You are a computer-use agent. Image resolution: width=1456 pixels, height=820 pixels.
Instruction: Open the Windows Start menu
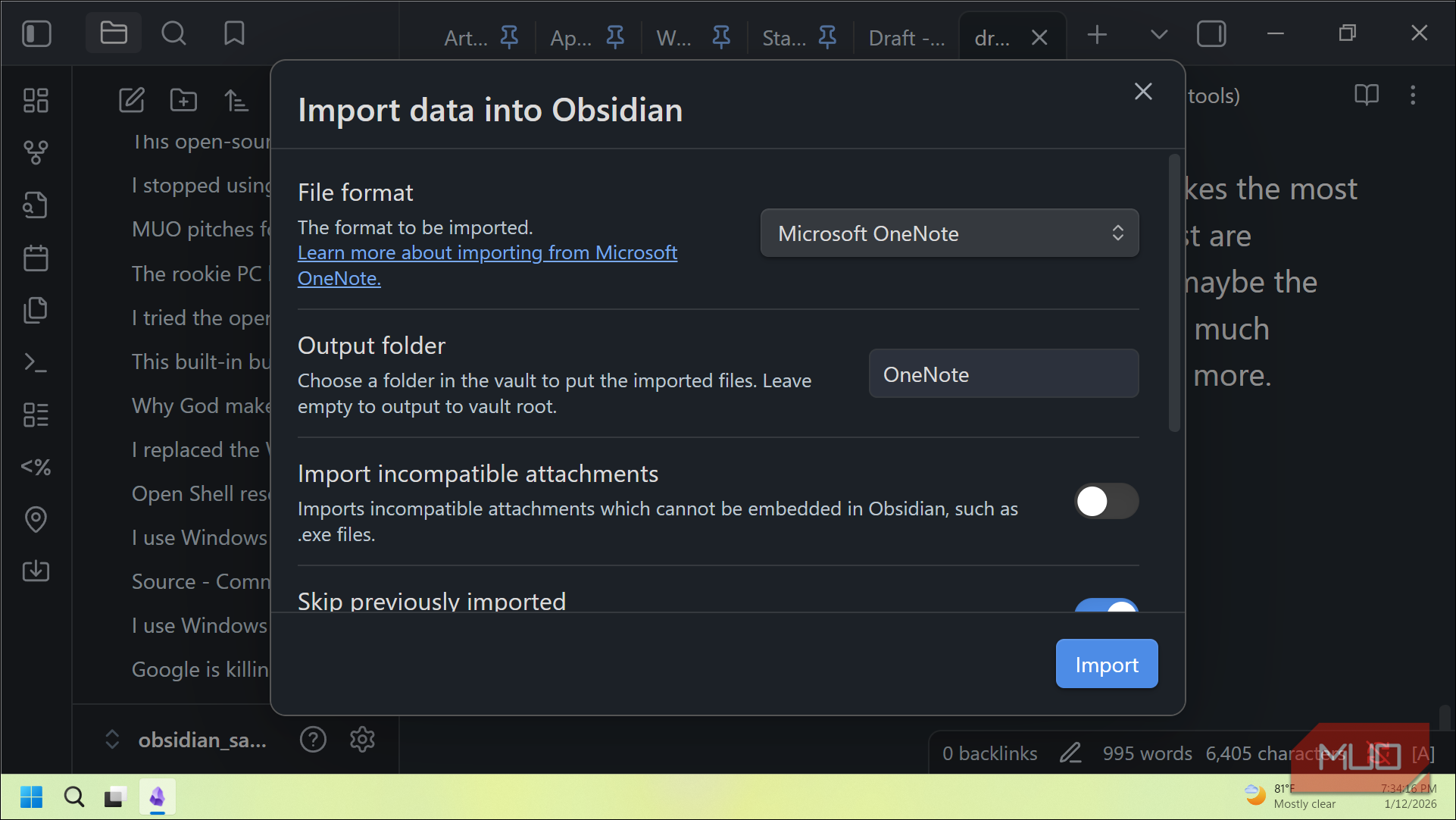click(31, 797)
